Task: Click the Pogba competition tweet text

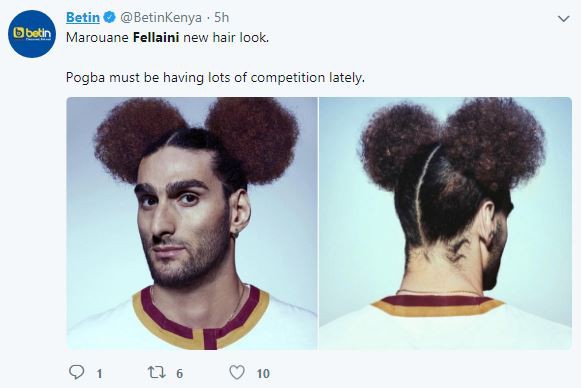Action: [x=215, y=77]
